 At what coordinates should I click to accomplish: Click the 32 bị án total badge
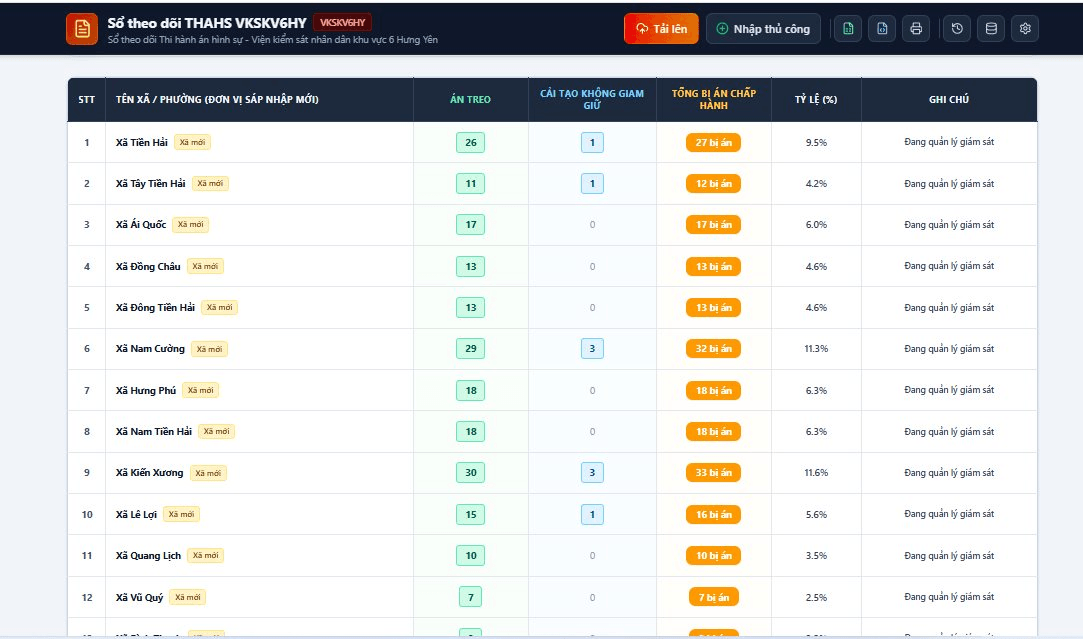[x=713, y=348]
